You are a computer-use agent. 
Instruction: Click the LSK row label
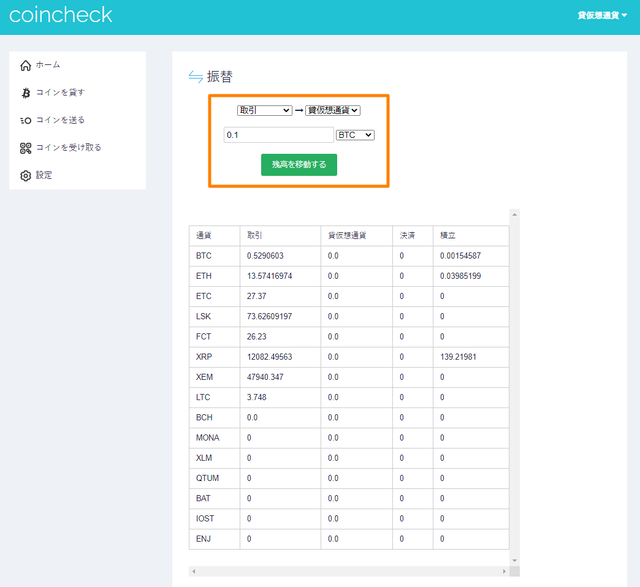click(203, 316)
